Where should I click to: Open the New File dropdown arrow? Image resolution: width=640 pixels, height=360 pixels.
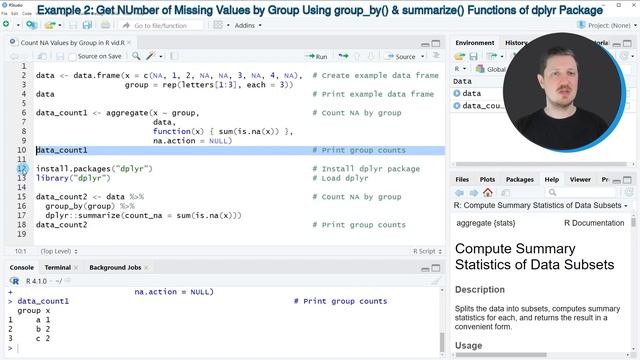point(18,25)
